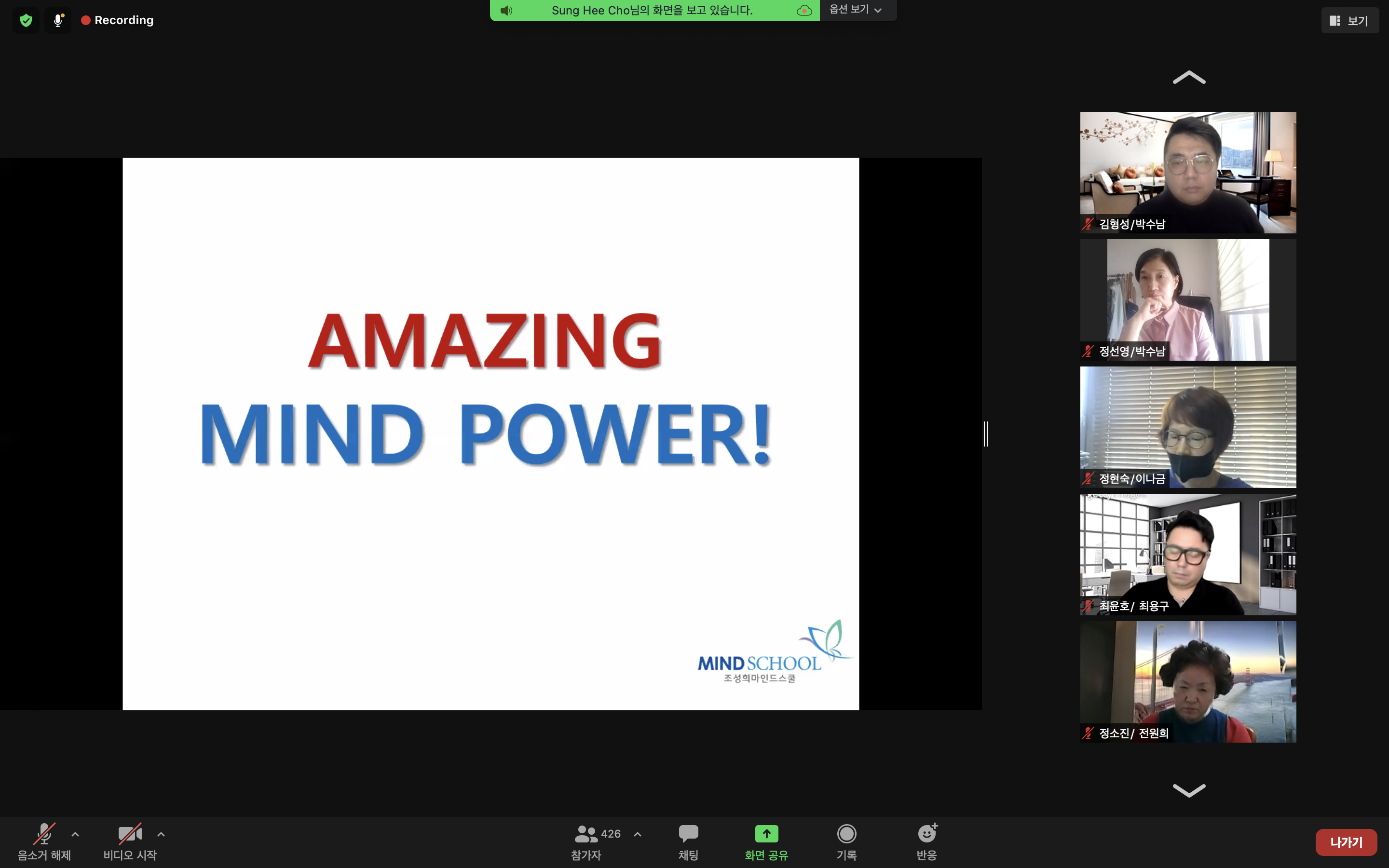Image resolution: width=1389 pixels, height=868 pixels.
Task: Click the green encryption shield icon
Action: pyautogui.click(x=26, y=21)
